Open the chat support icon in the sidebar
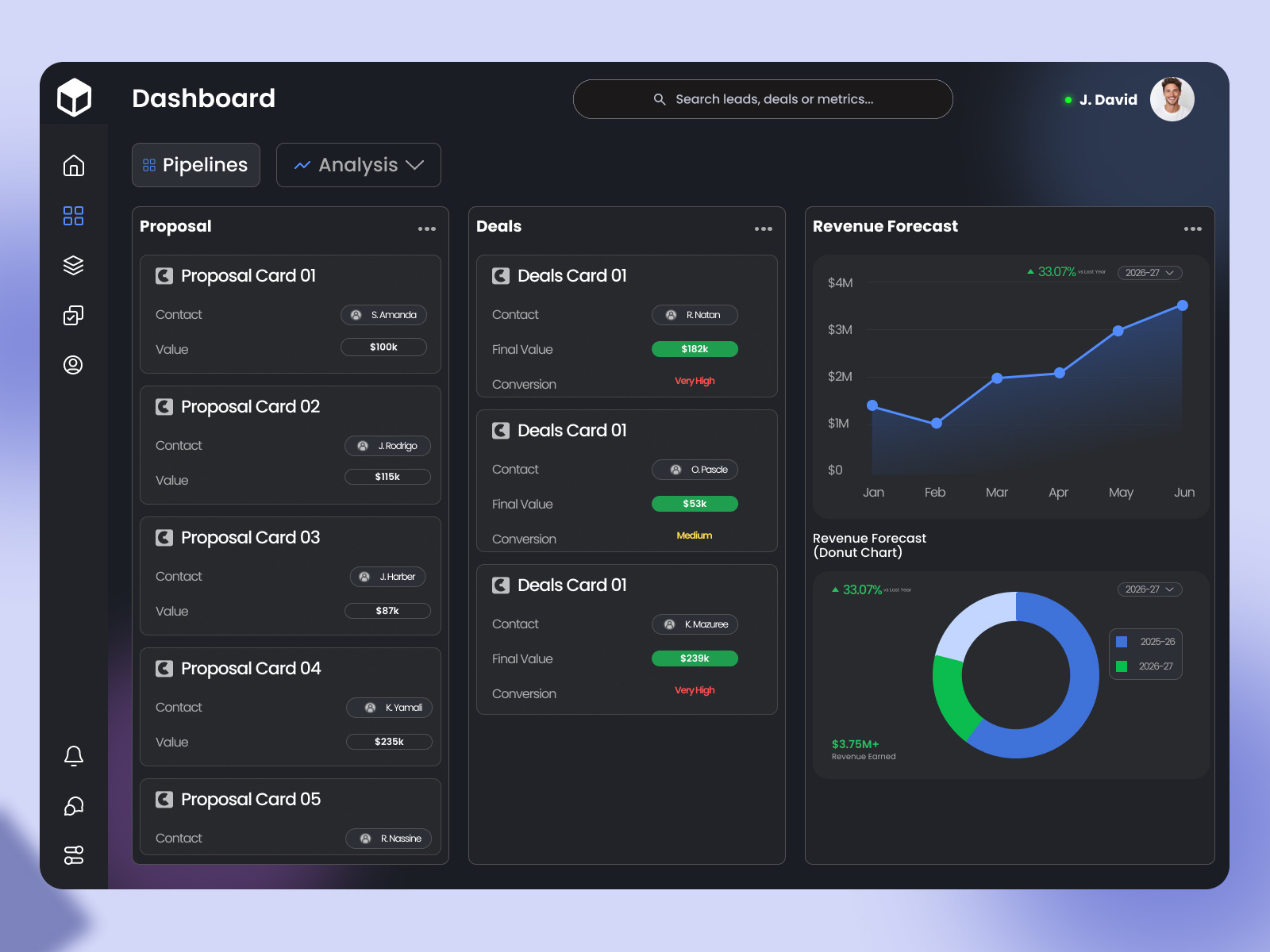The image size is (1270, 952). [74, 806]
